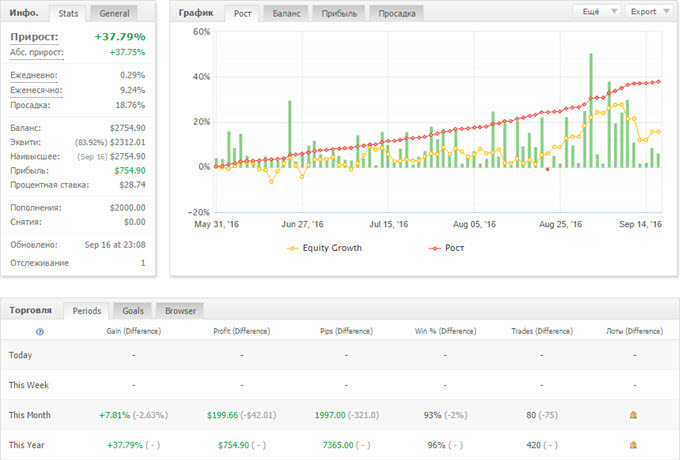Click the +37.75% absolute gain value
This screenshot has width=680, height=460.
coord(127,52)
